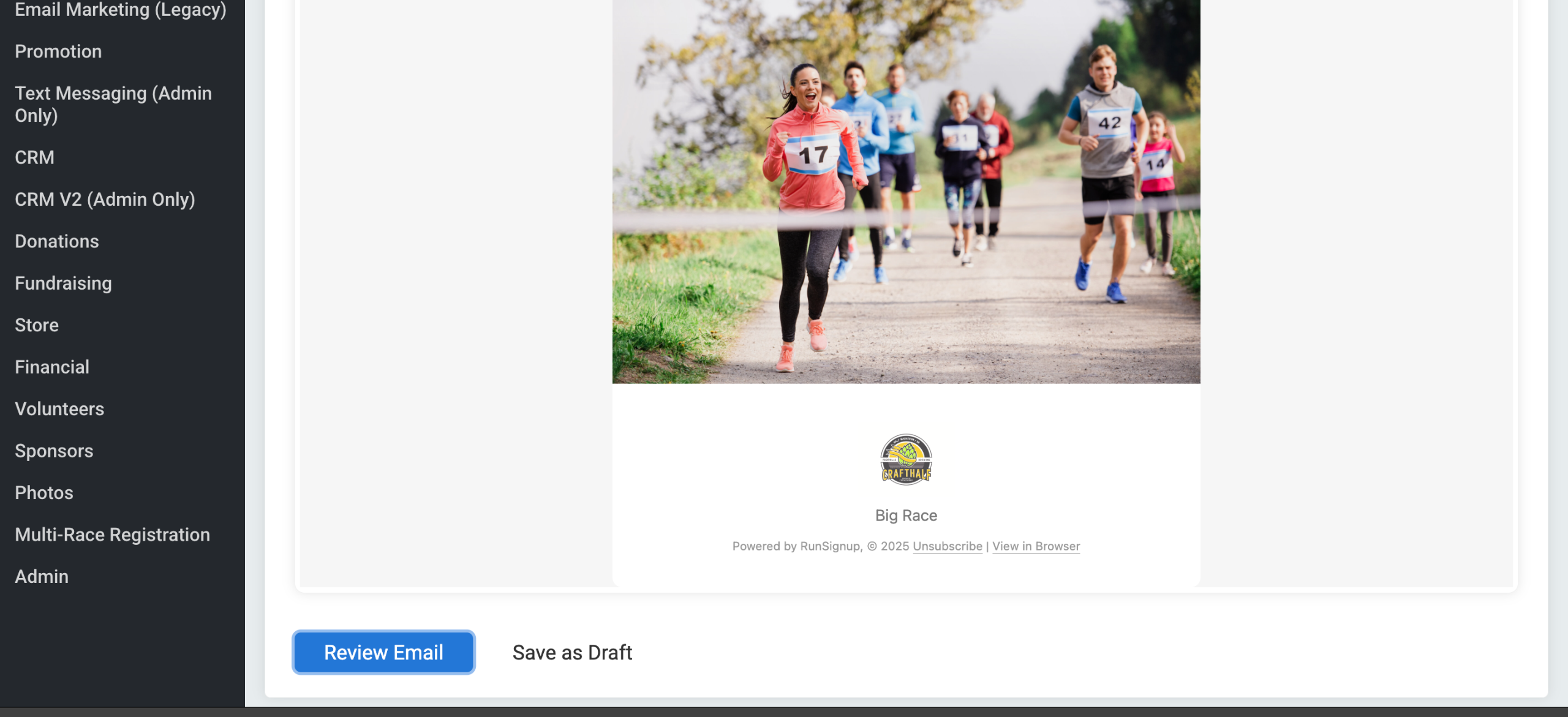Open the Financial section

[52, 367]
